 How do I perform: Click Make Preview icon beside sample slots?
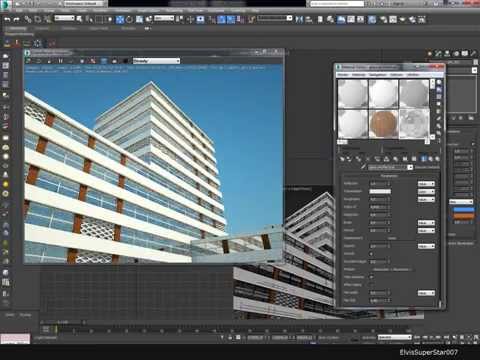coord(439,118)
